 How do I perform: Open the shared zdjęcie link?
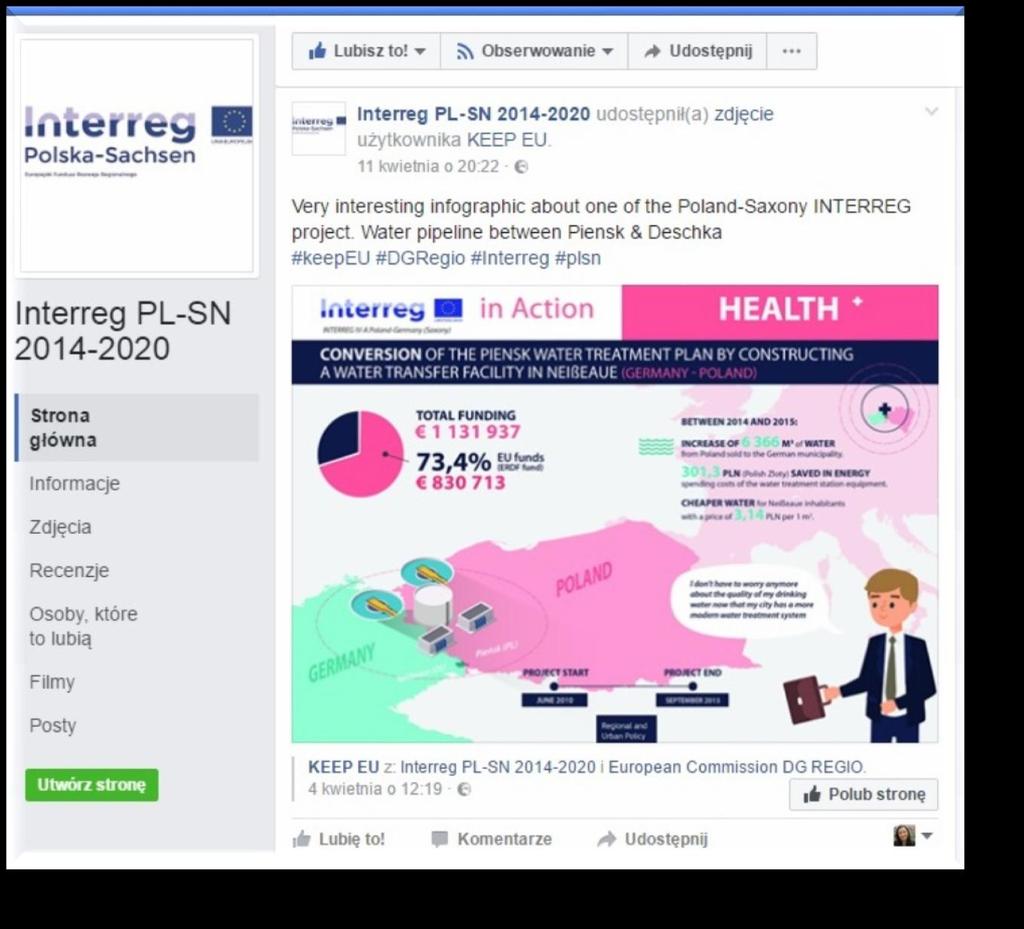744,114
